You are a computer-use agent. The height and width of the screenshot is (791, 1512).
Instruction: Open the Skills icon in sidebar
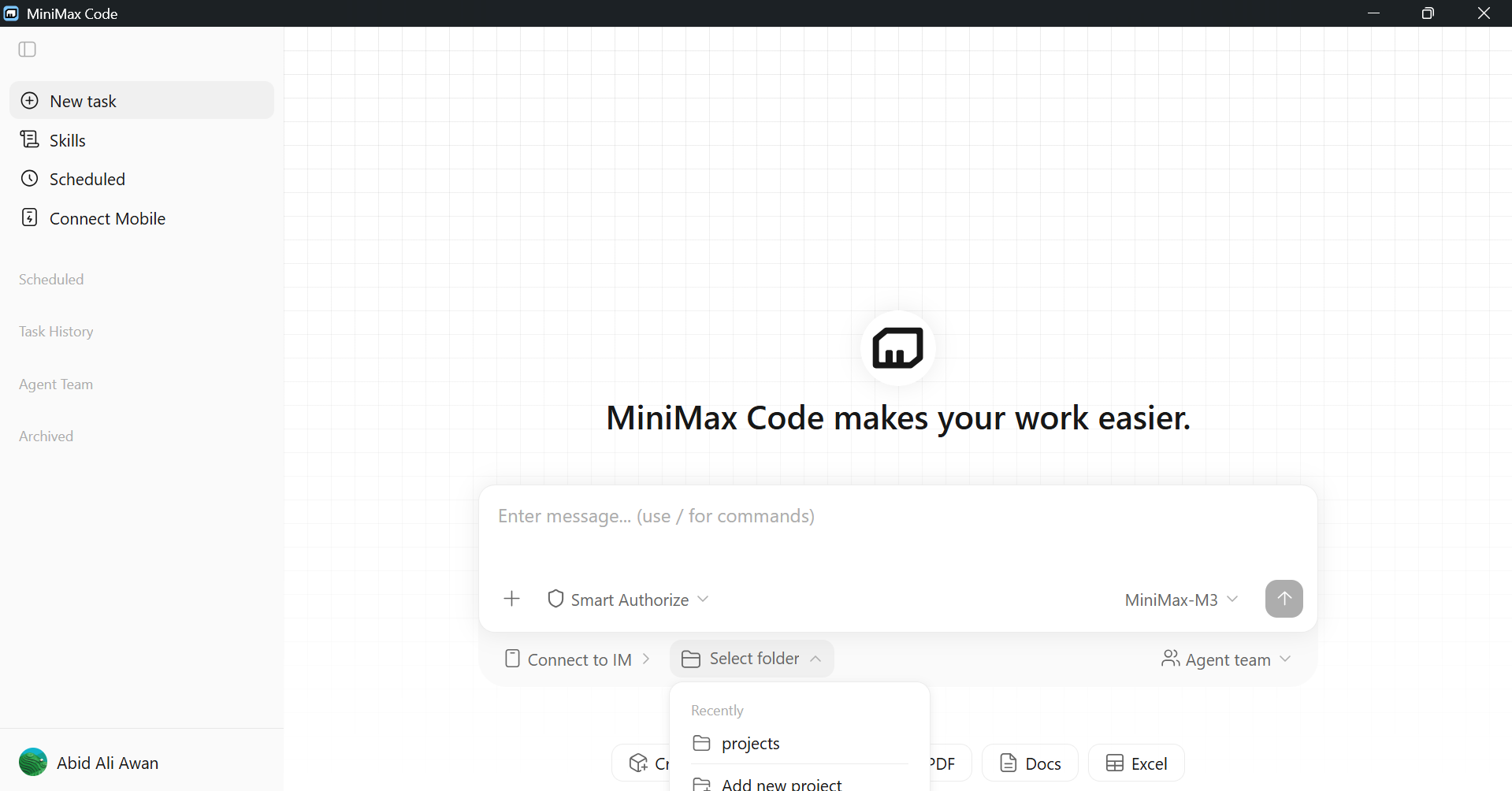[x=29, y=139]
